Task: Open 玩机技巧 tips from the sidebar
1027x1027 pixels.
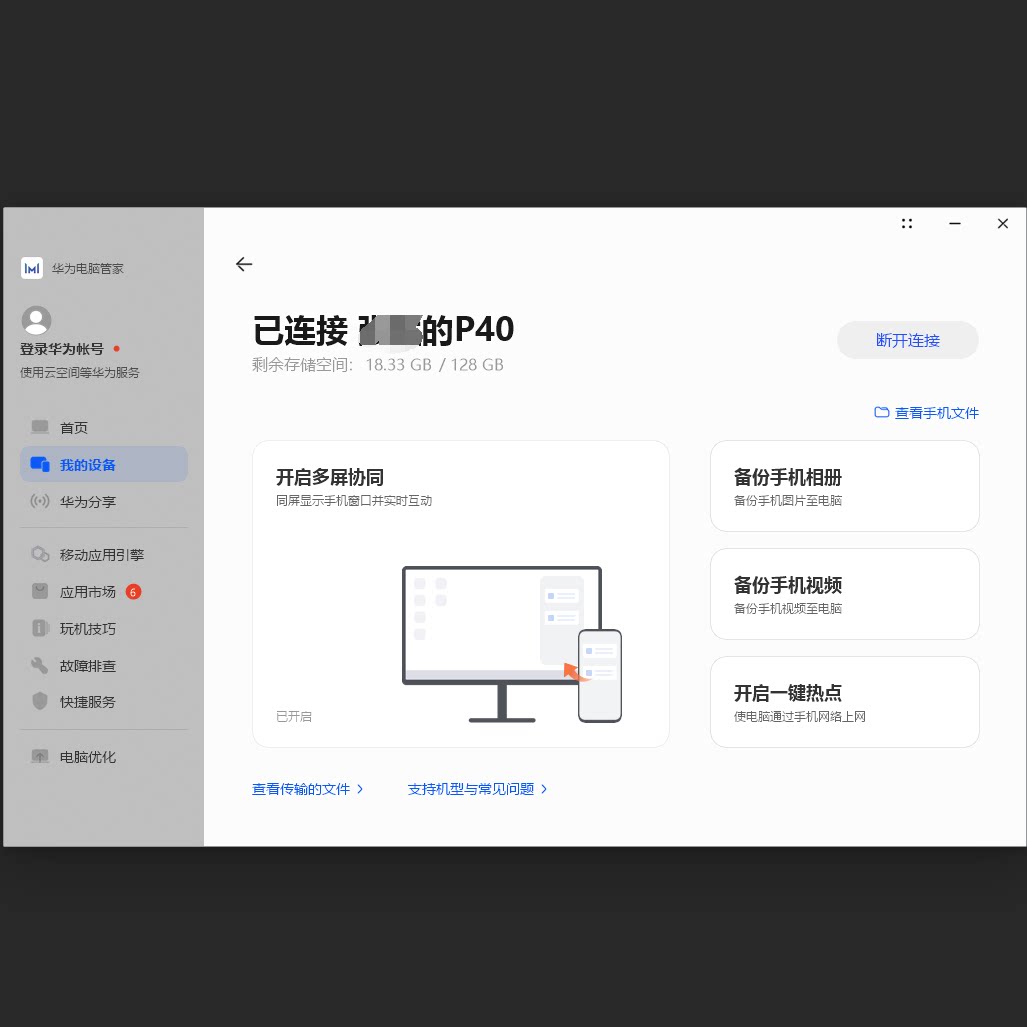Action: 40,628
